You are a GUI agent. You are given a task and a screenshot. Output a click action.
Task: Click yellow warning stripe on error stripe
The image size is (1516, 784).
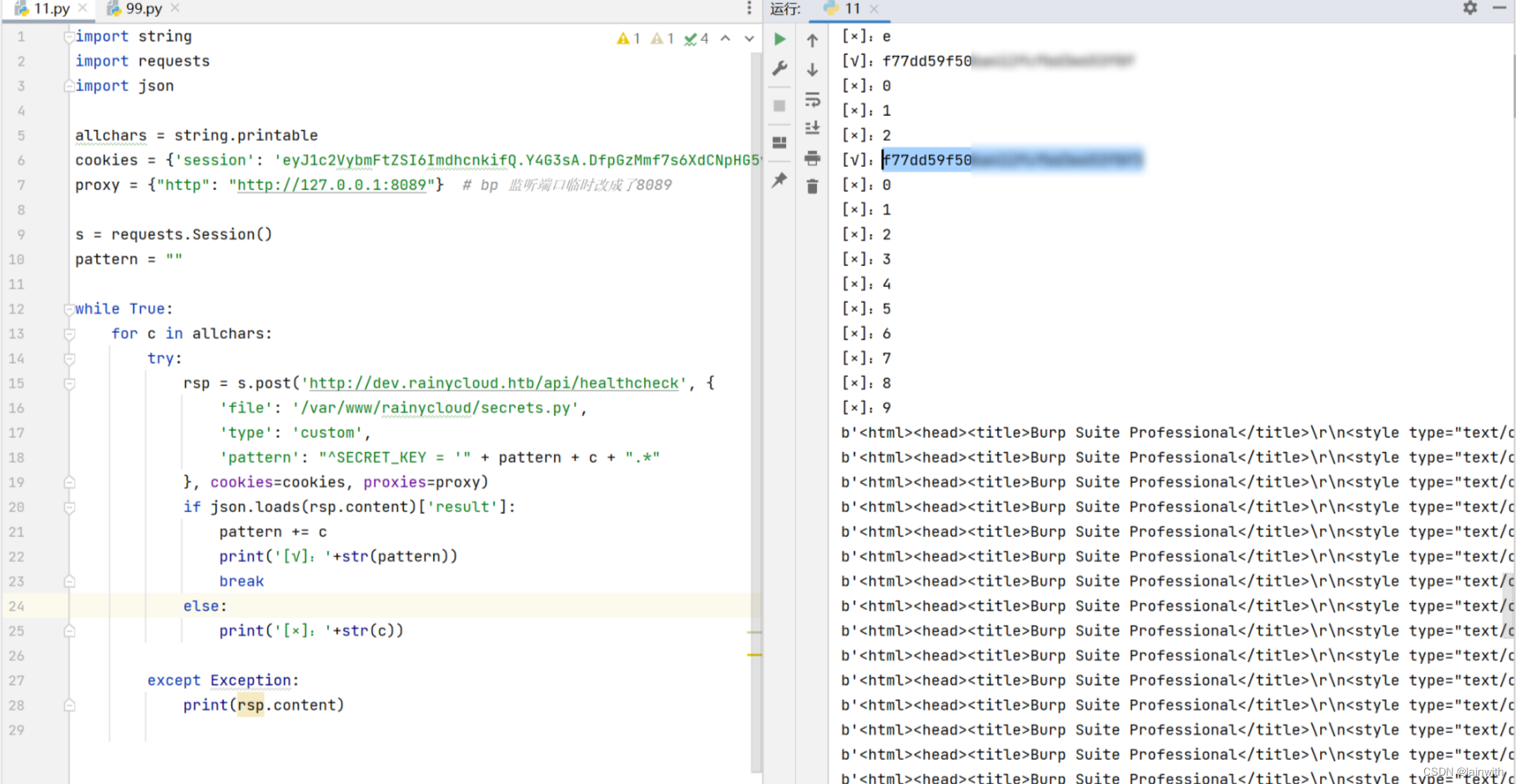tap(754, 656)
